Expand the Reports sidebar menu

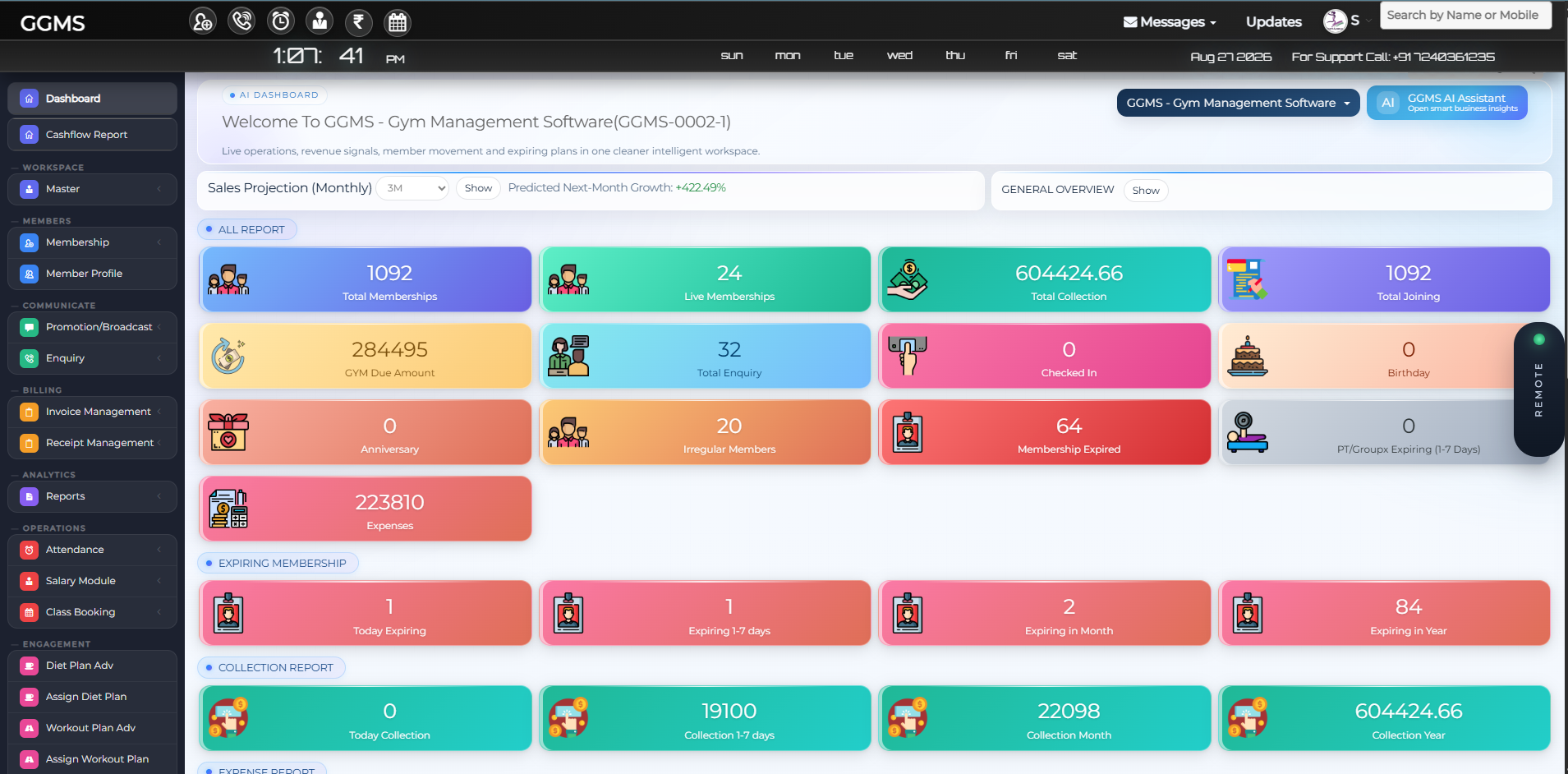pos(92,496)
